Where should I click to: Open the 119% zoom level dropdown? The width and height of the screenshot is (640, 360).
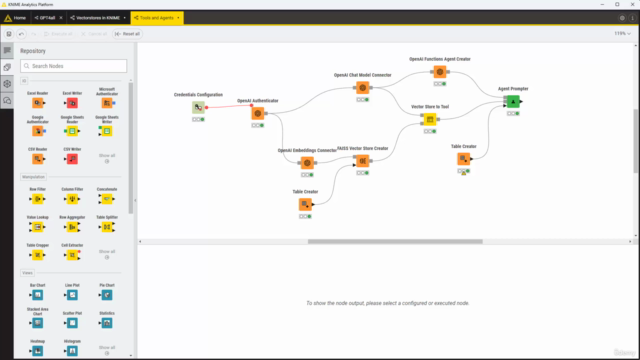tap(622, 33)
